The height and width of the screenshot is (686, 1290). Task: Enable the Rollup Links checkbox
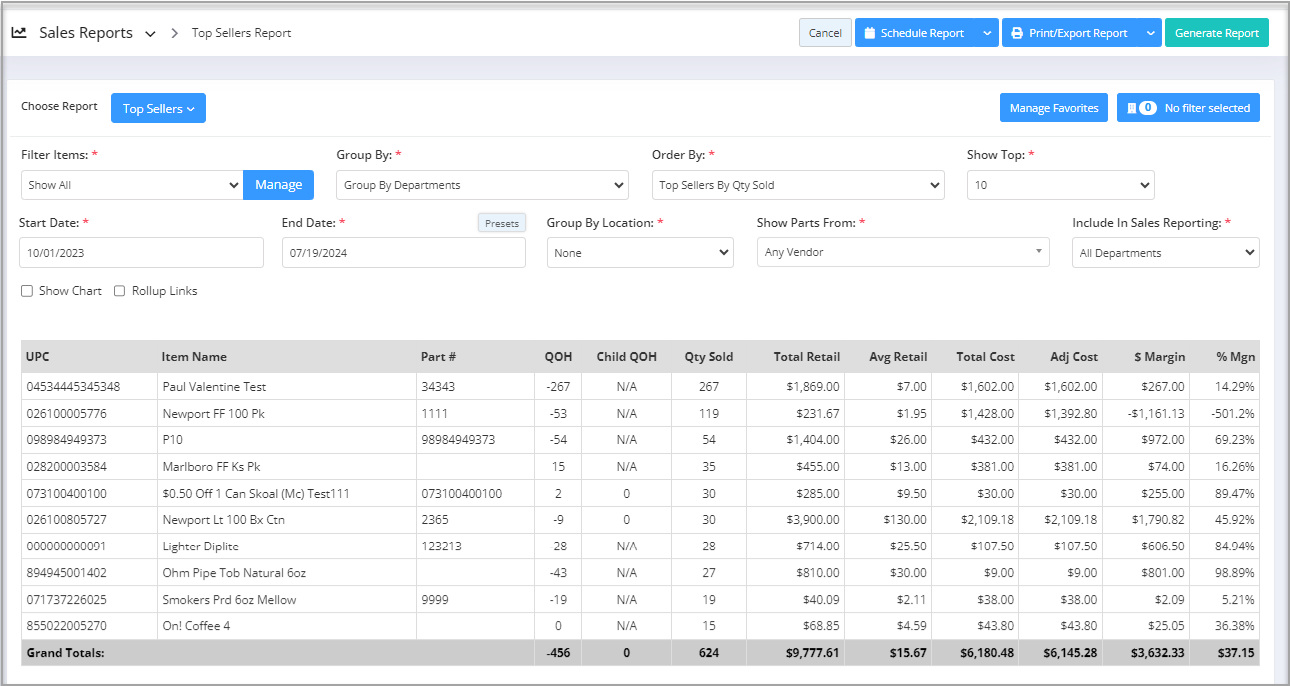point(120,291)
